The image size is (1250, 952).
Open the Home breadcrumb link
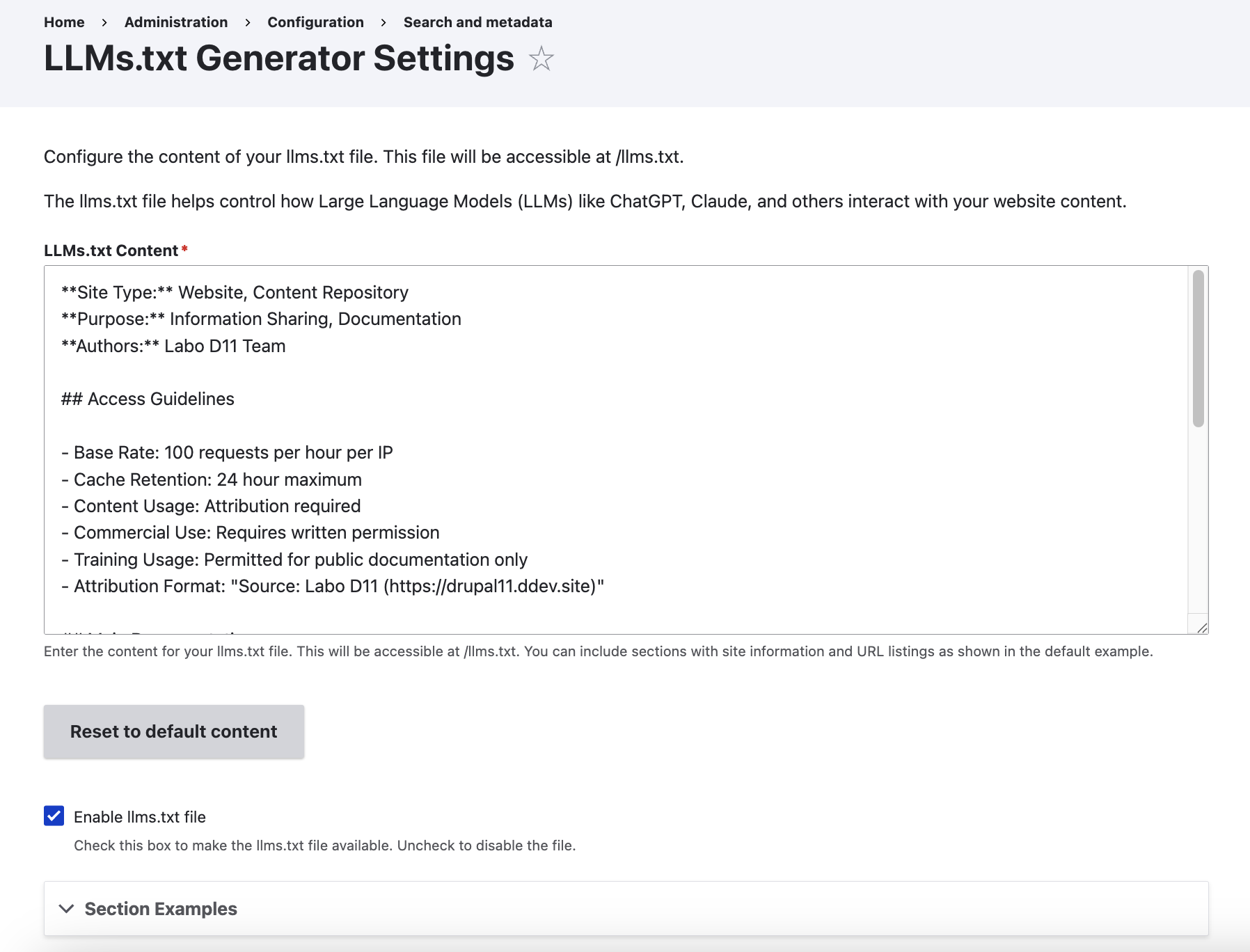[63, 22]
